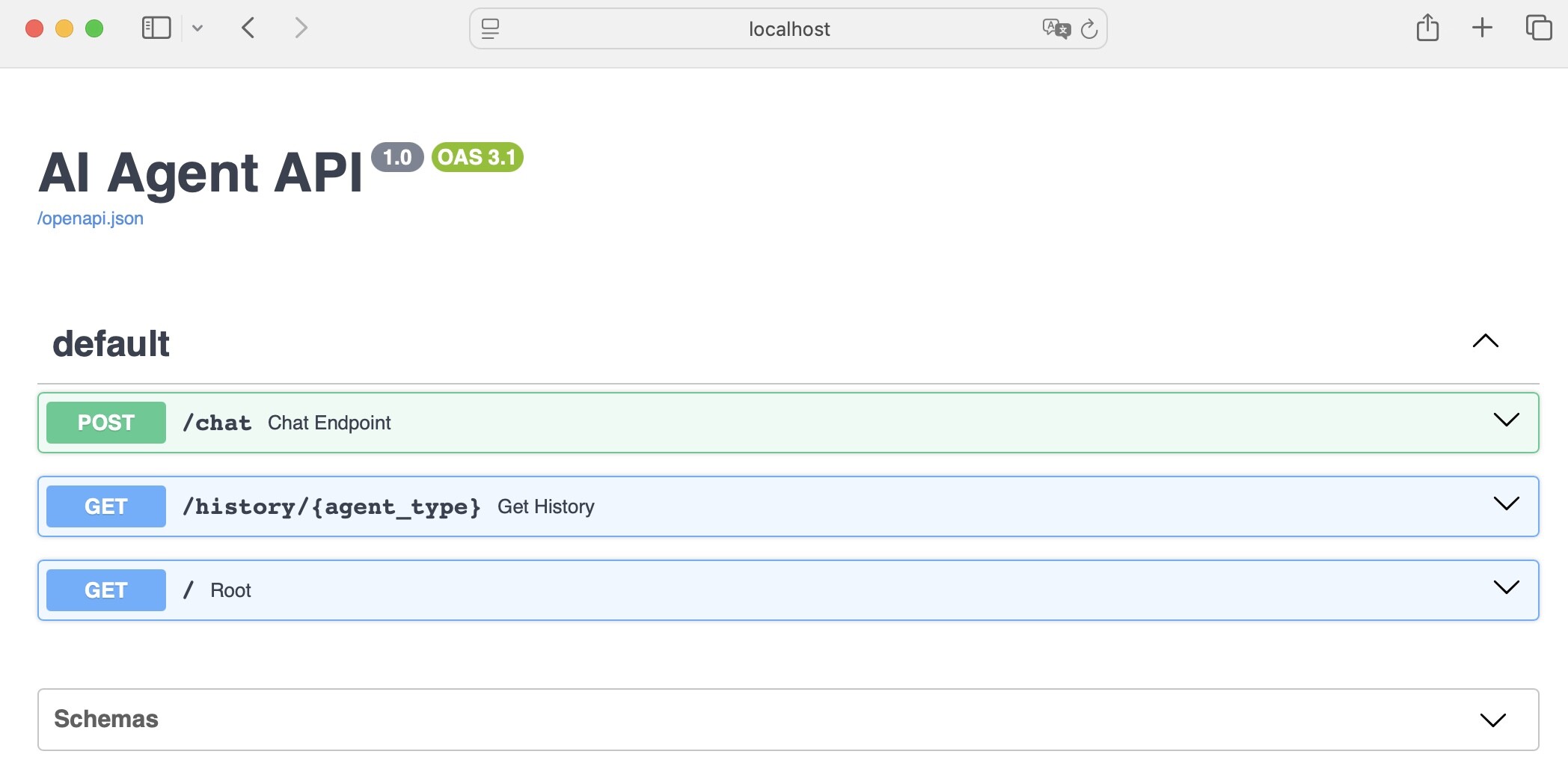Expand the Root endpoint chevron

tap(1506, 587)
